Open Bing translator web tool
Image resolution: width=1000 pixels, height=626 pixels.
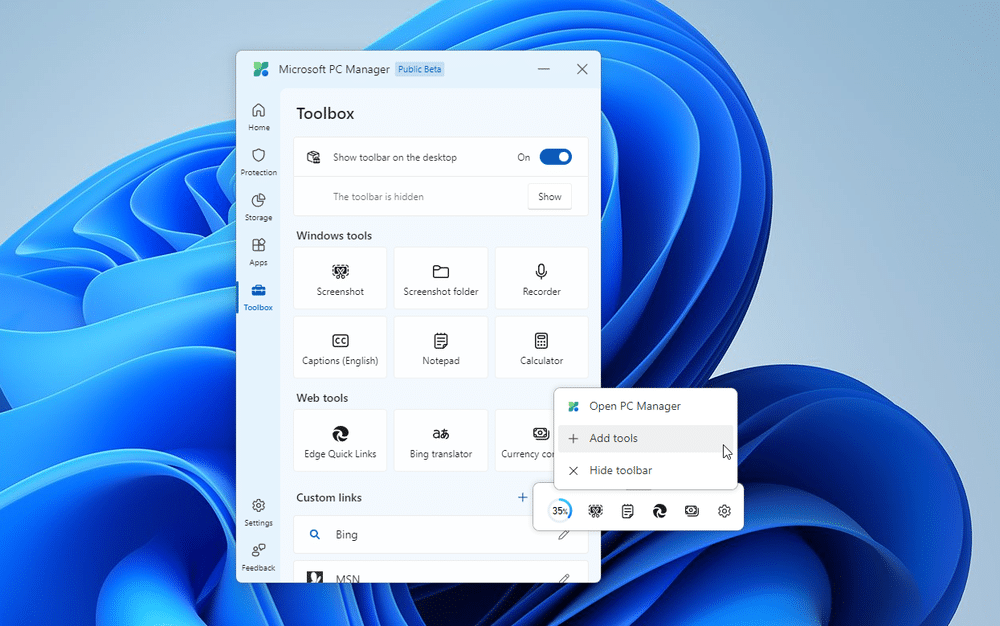click(440, 441)
